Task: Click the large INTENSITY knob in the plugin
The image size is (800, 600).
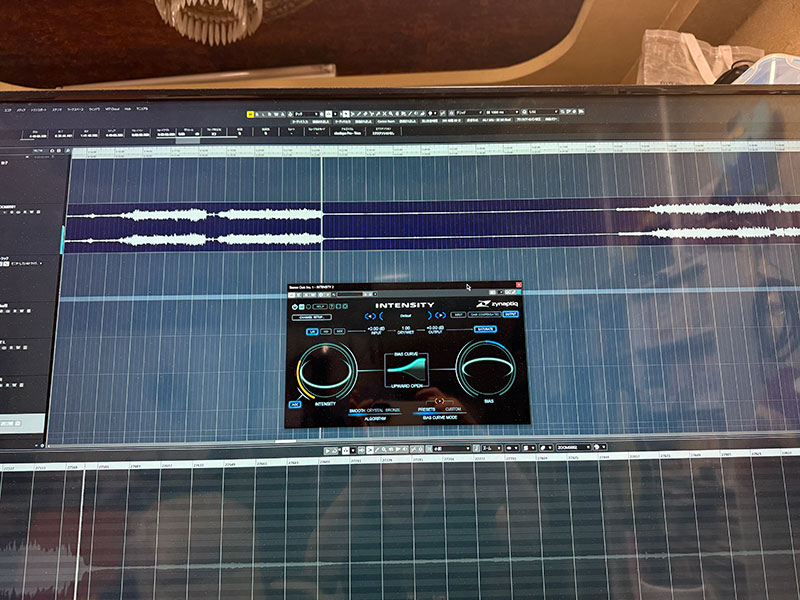Action: 327,370
